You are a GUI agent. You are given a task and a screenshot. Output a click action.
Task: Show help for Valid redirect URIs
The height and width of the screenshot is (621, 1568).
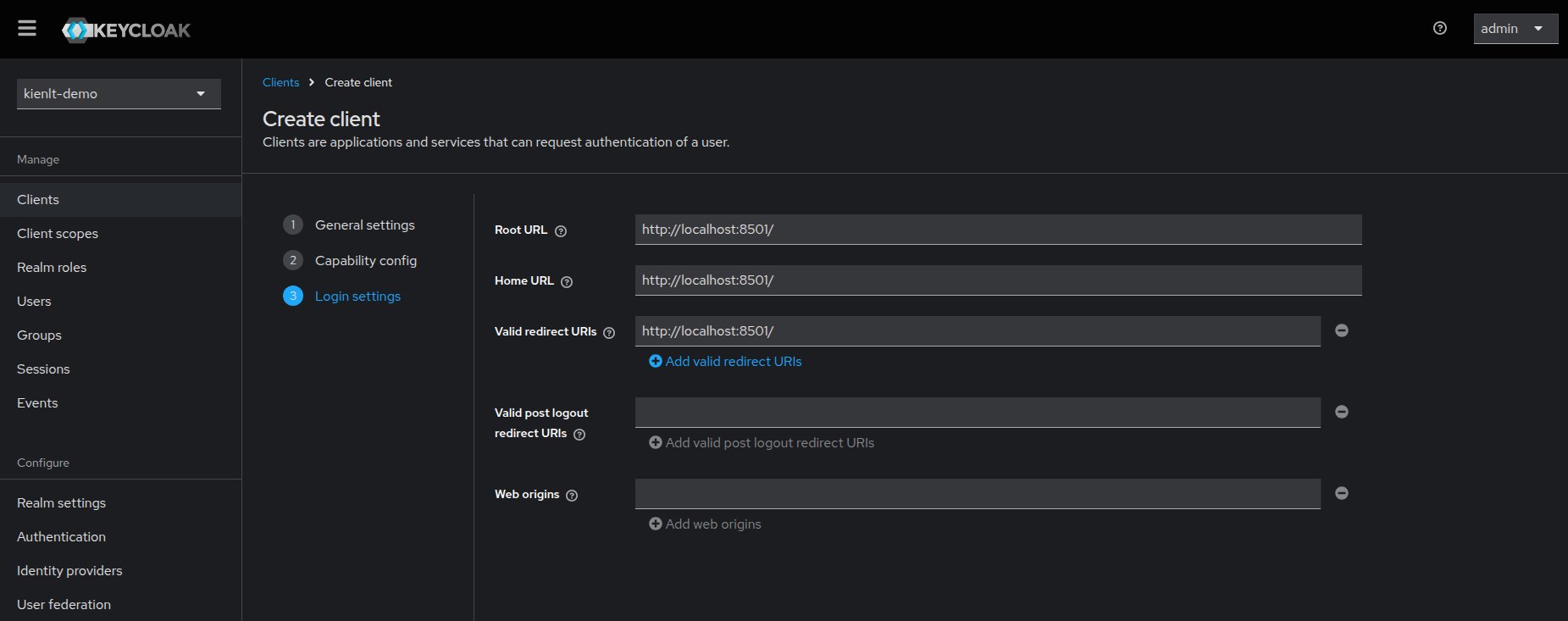coord(609,333)
